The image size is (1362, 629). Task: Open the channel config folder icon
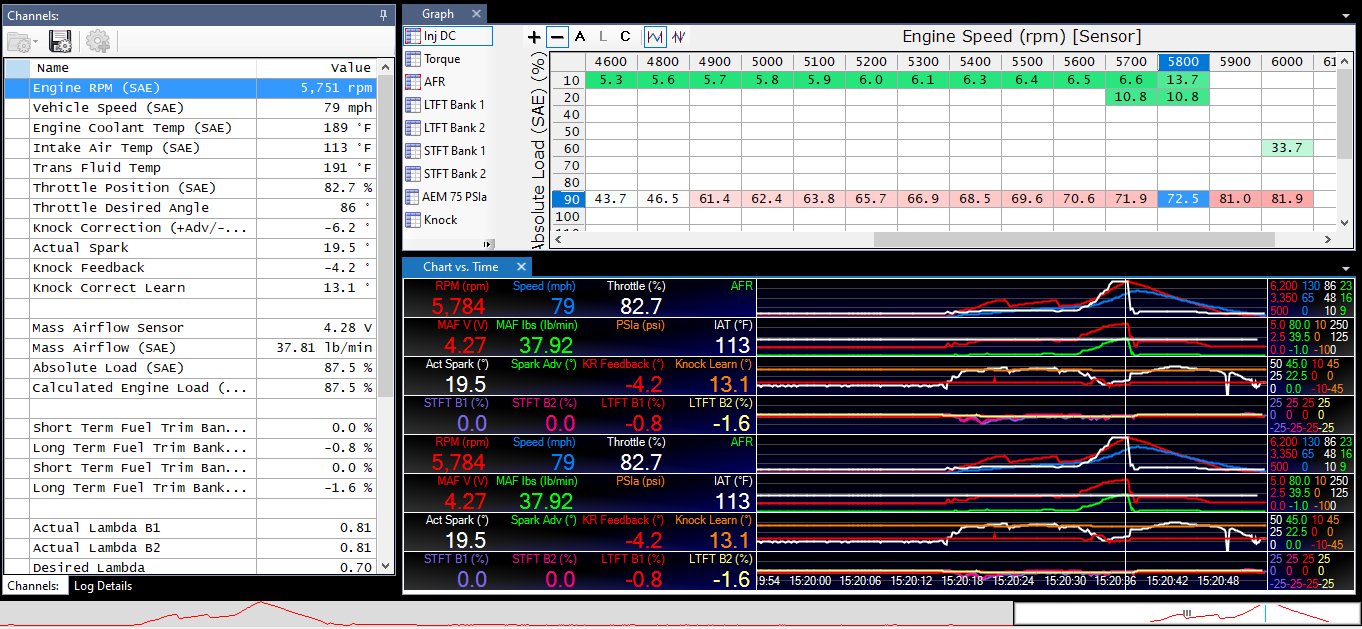click(22, 42)
